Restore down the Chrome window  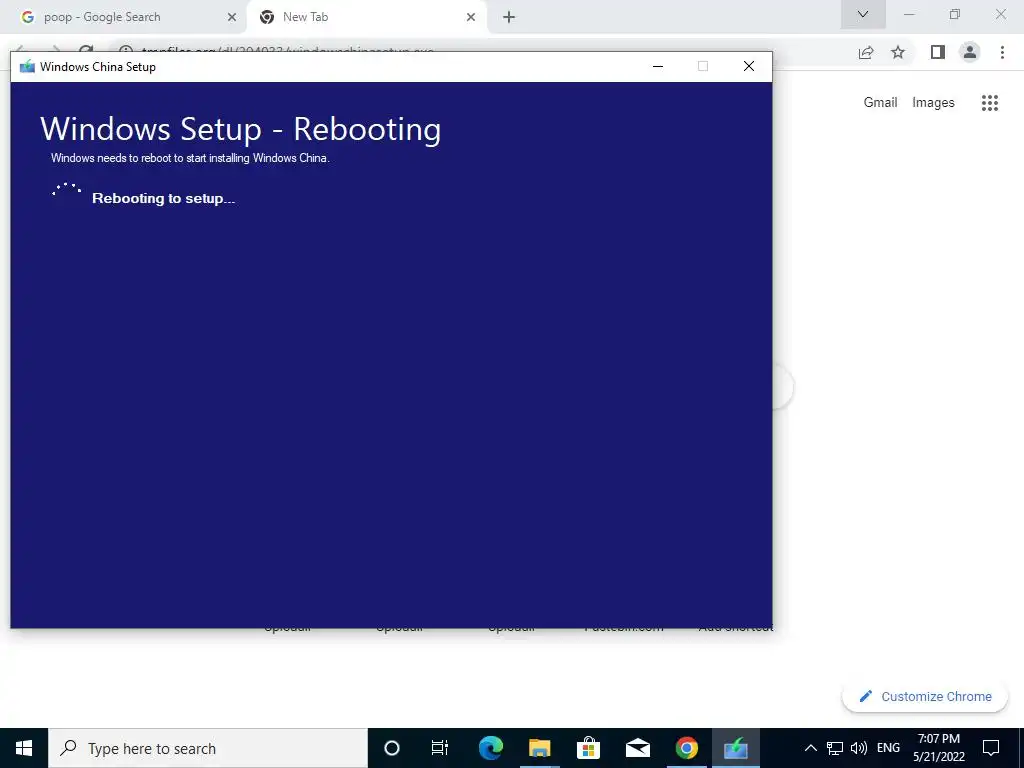click(955, 14)
